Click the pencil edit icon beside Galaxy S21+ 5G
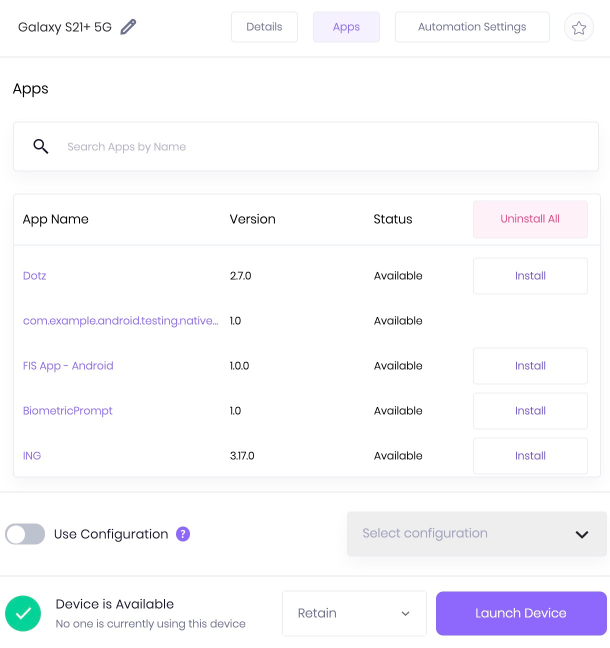Image resolution: width=610 pixels, height=648 pixels. click(128, 27)
